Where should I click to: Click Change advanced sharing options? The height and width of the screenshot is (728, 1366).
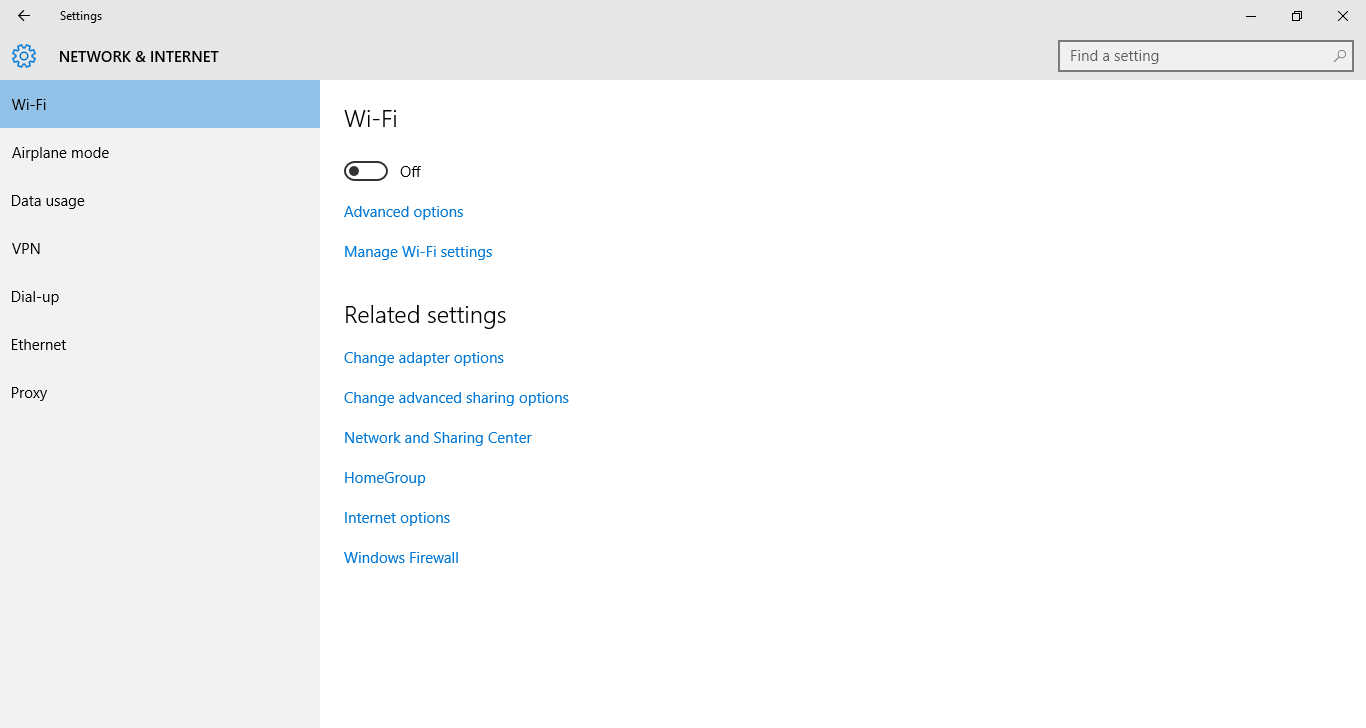[x=456, y=398]
